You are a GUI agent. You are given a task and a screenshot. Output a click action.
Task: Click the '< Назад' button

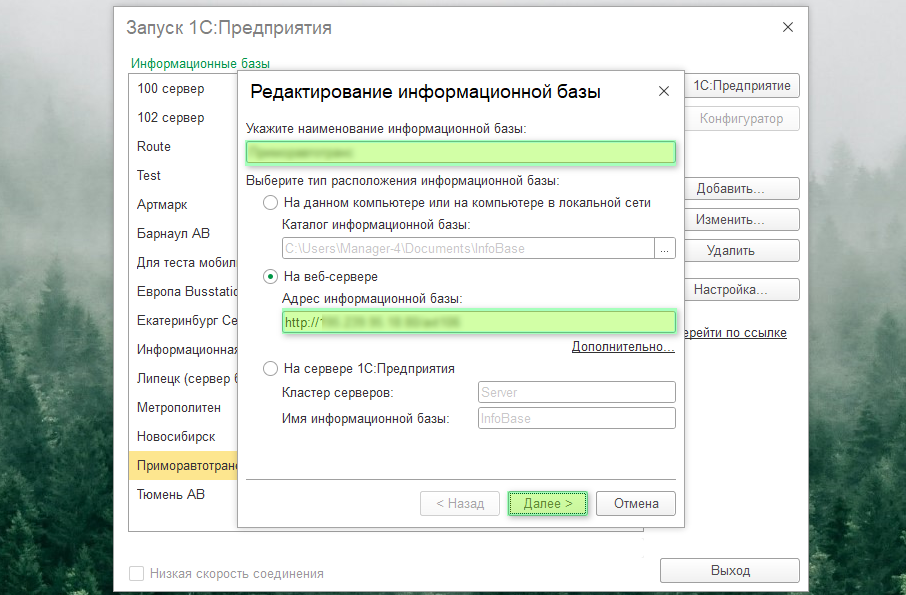460,504
